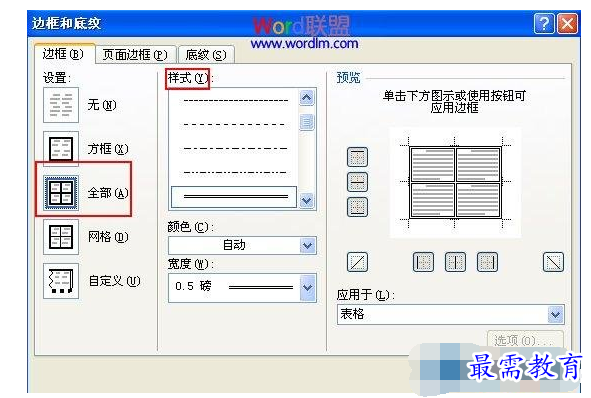
Task: Select the 全部 (All) border setting icon
Action: 61,193
